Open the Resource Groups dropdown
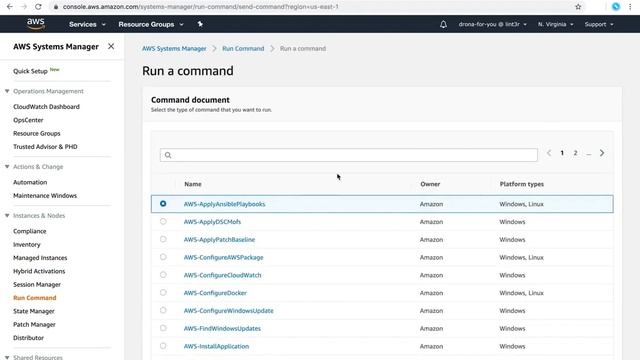 click(x=151, y=24)
